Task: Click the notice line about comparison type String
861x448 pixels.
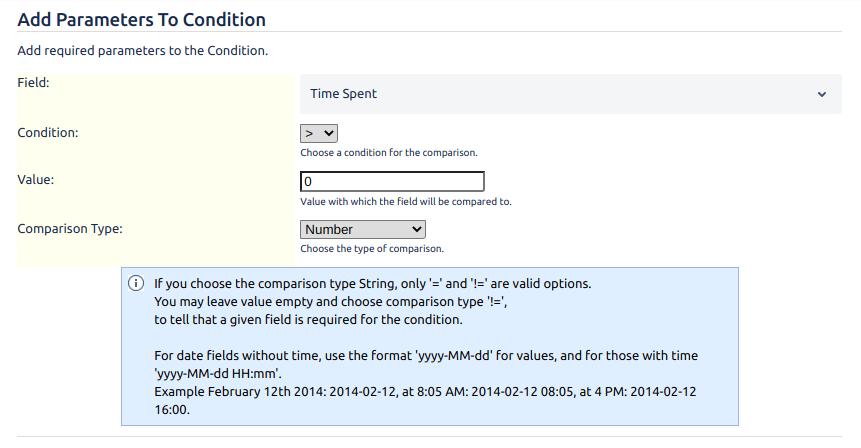Action: click(372, 283)
